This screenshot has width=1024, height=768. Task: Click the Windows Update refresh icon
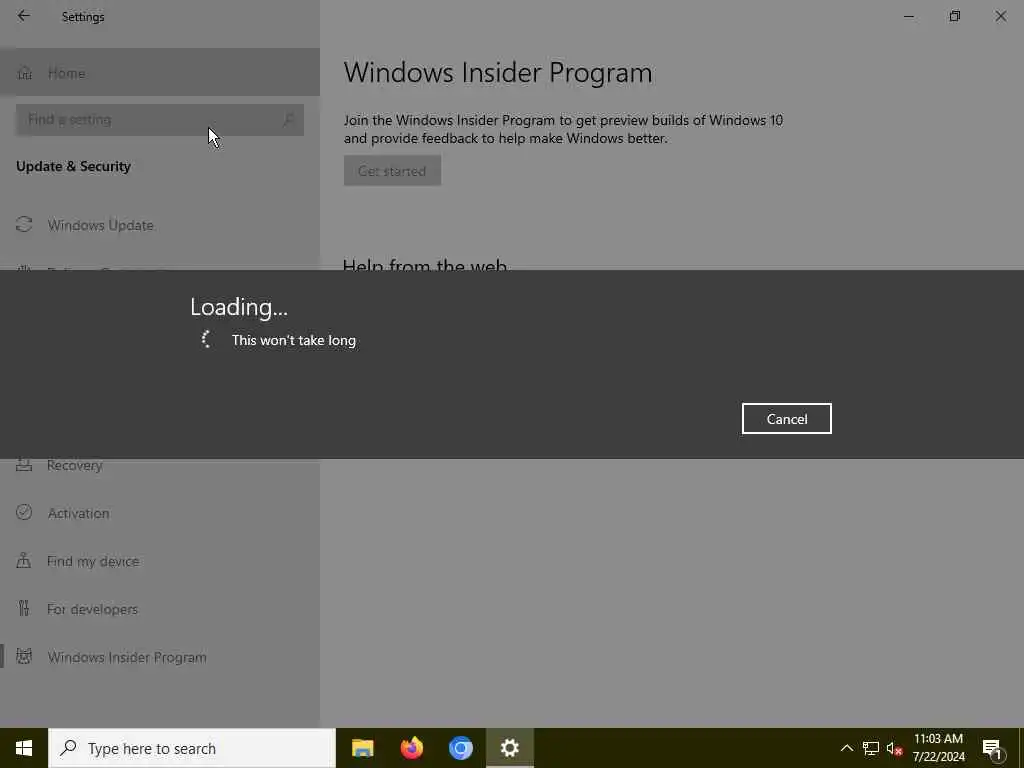click(24, 225)
